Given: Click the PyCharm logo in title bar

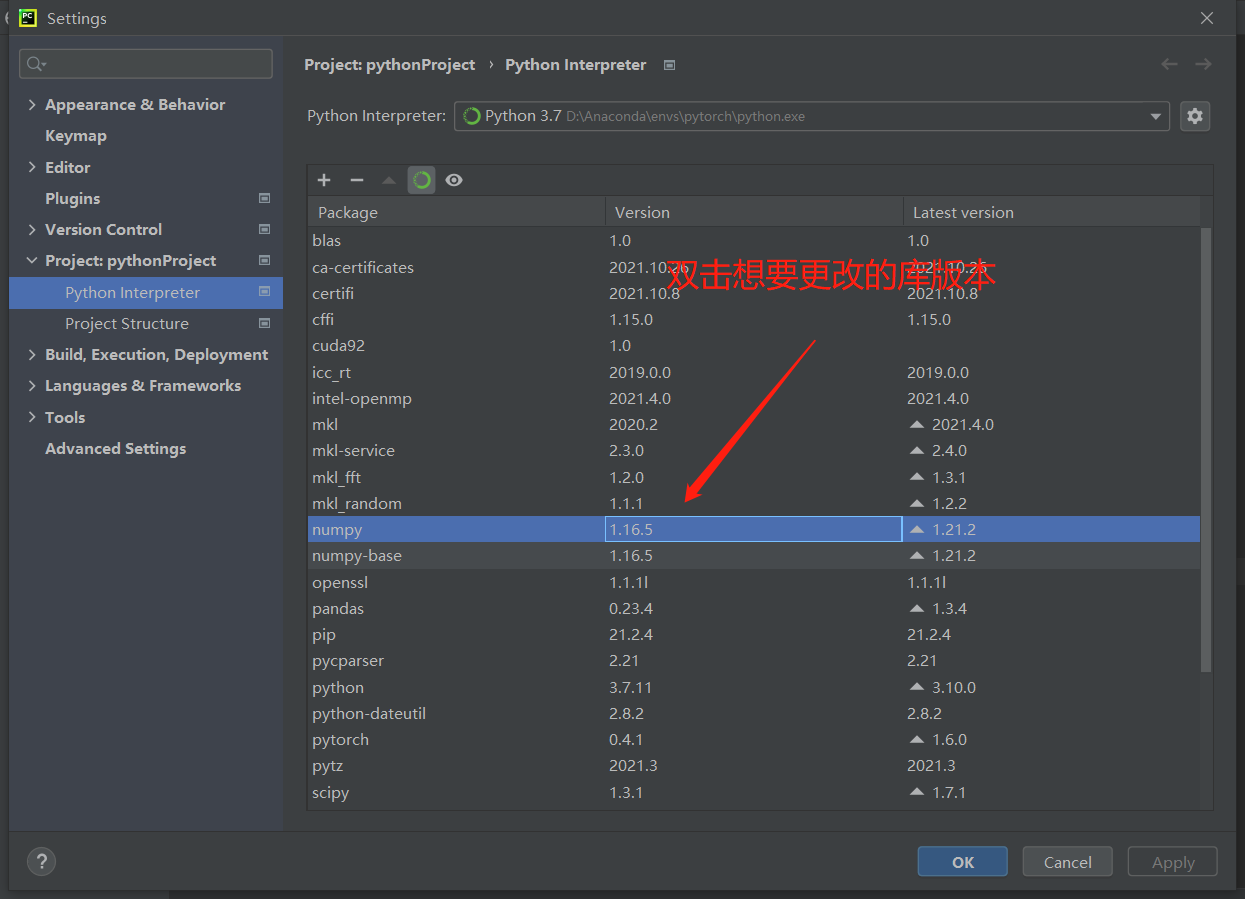Looking at the screenshot, I should point(28,17).
